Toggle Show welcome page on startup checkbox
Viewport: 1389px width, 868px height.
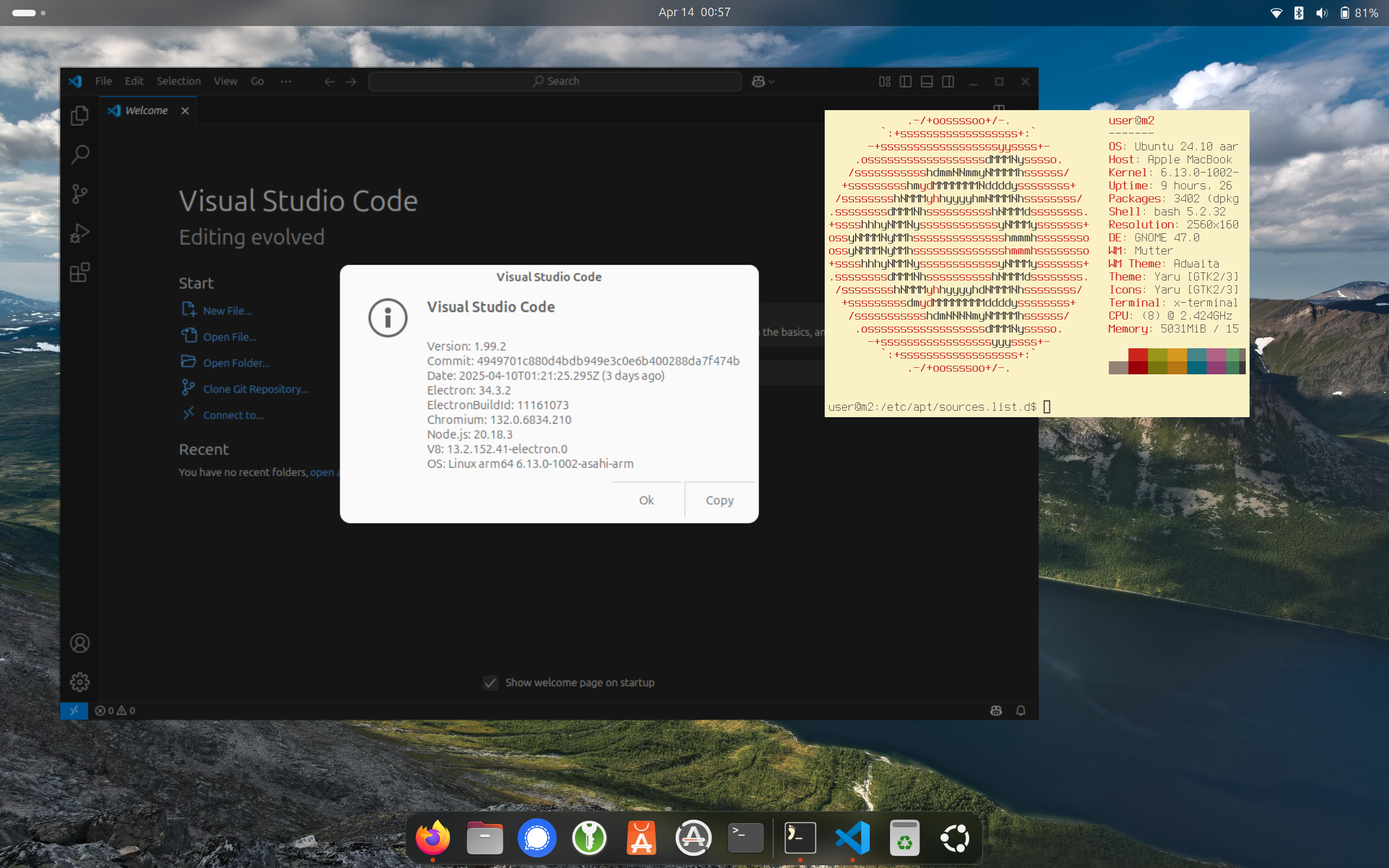coord(490,682)
